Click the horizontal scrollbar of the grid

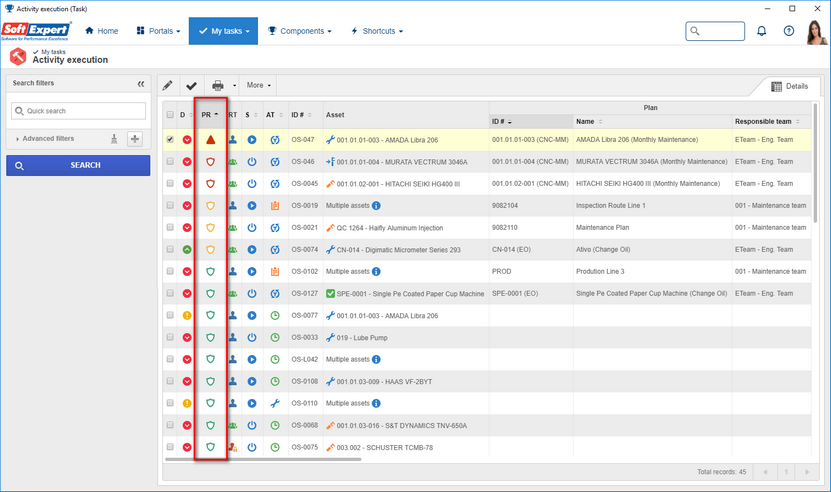coord(263,459)
